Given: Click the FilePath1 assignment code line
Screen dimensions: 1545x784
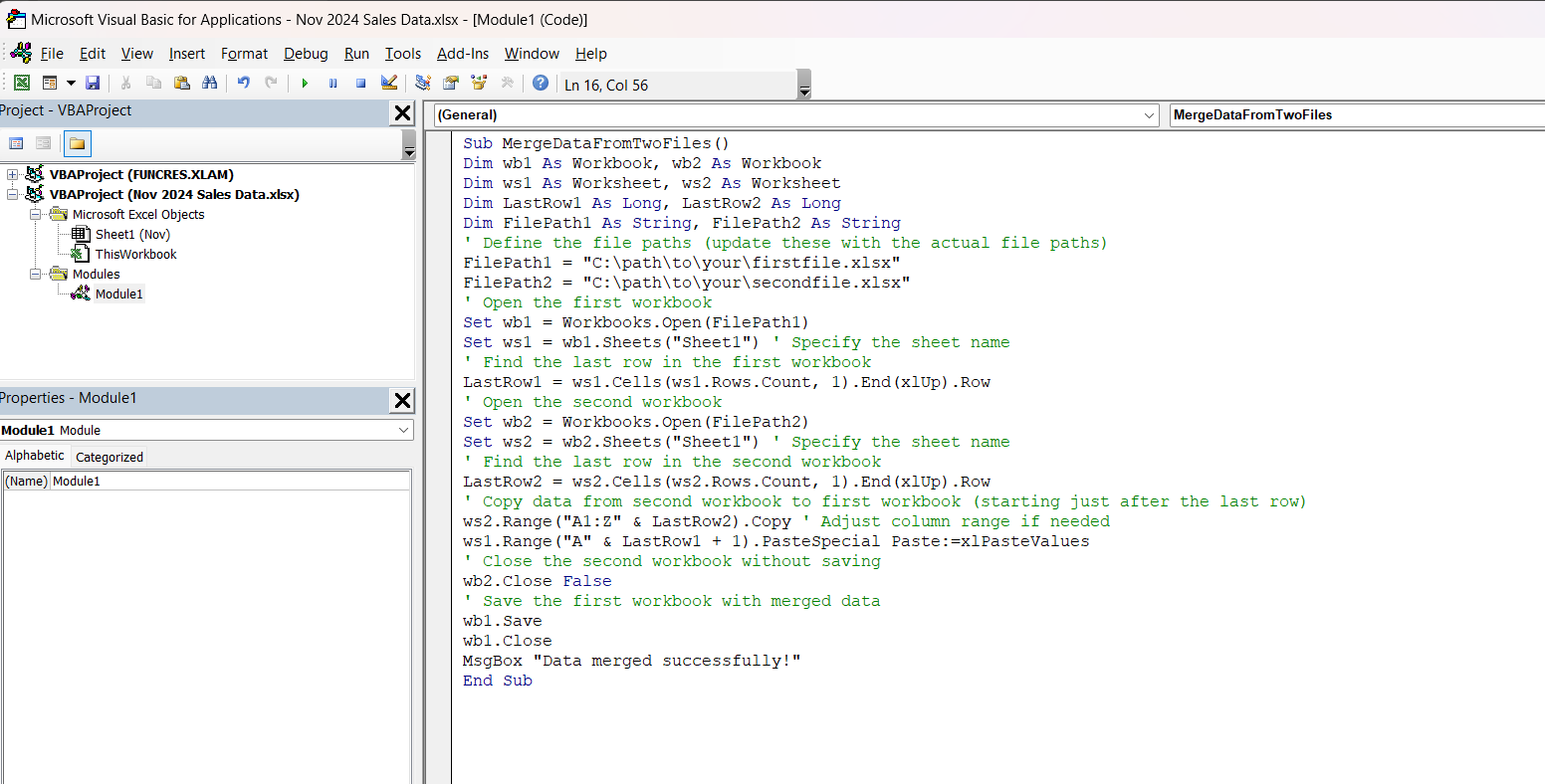Looking at the screenshot, I should click(x=682, y=263).
